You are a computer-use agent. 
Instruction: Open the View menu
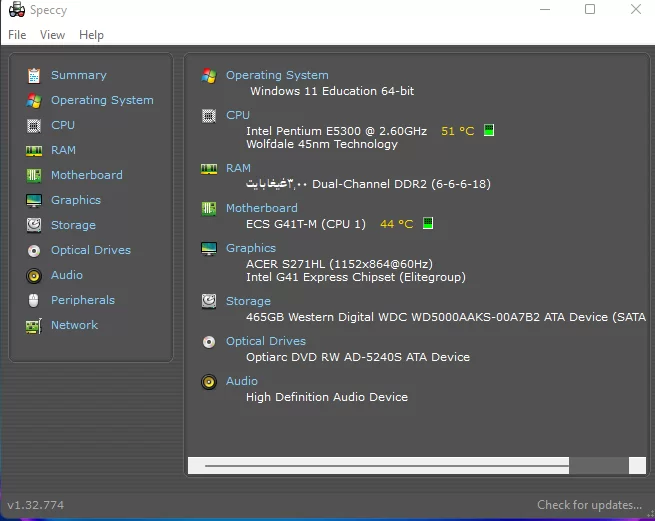[53, 35]
